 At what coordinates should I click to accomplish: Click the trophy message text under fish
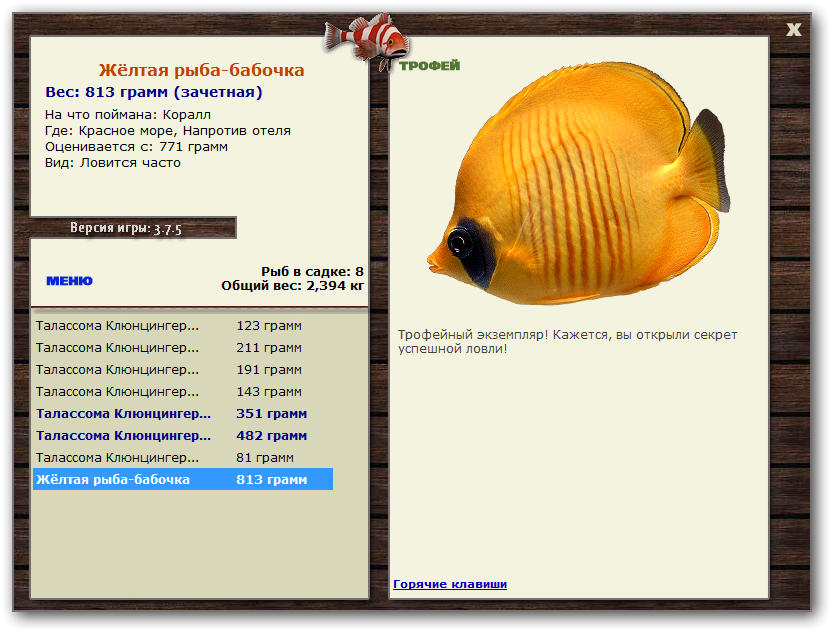(567, 342)
